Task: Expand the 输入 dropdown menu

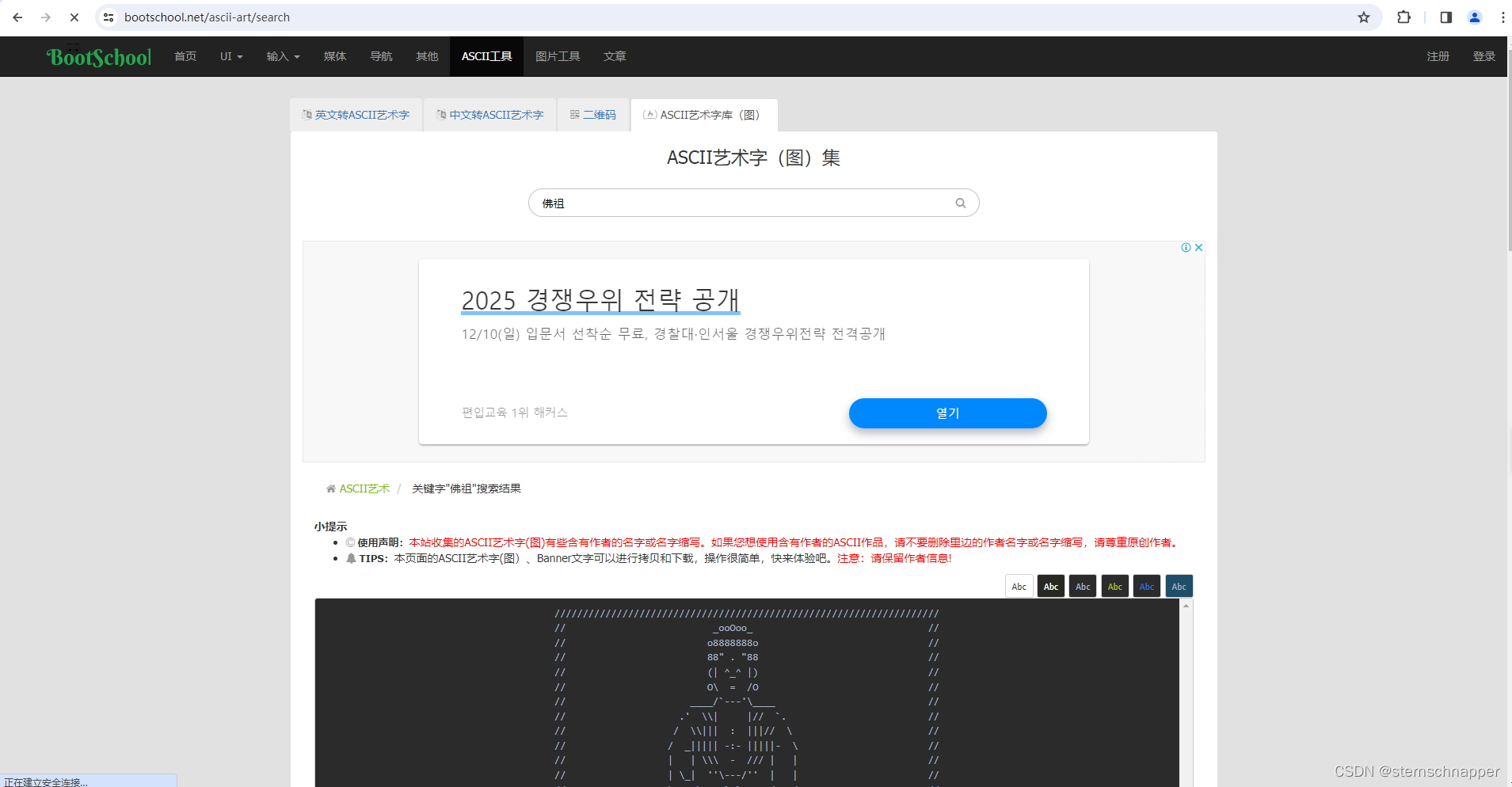Action: point(283,56)
